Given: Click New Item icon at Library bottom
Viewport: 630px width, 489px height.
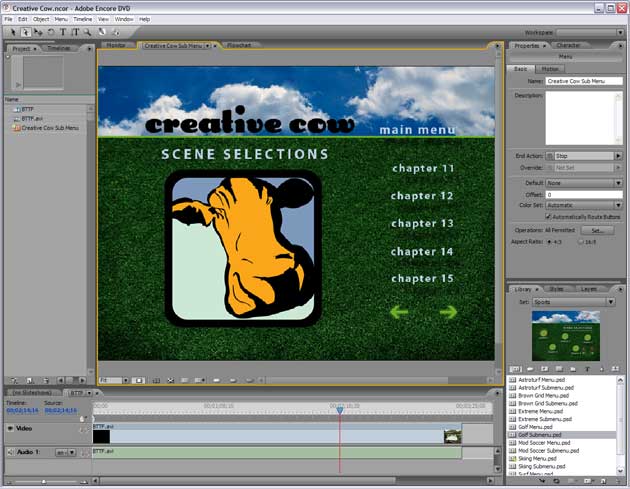Looking at the screenshot, I should pyautogui.click(x=603, y=481).
